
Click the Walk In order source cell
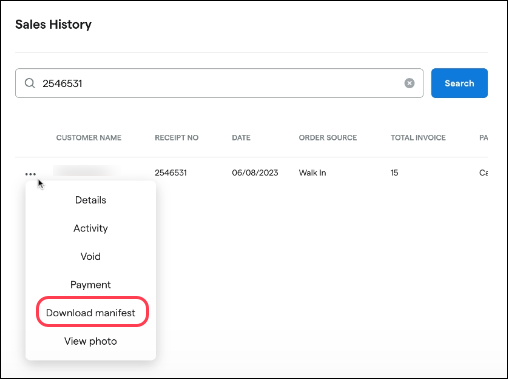click(x=312, y=173)
